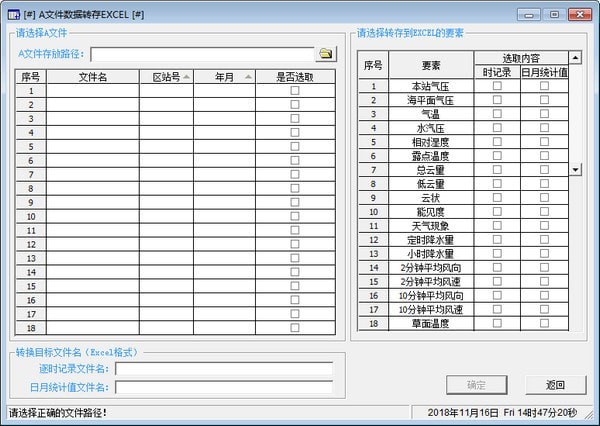Click the 时记录 column header
The height and width of the screenshot is (426, 600).
[x=497, y=72]
